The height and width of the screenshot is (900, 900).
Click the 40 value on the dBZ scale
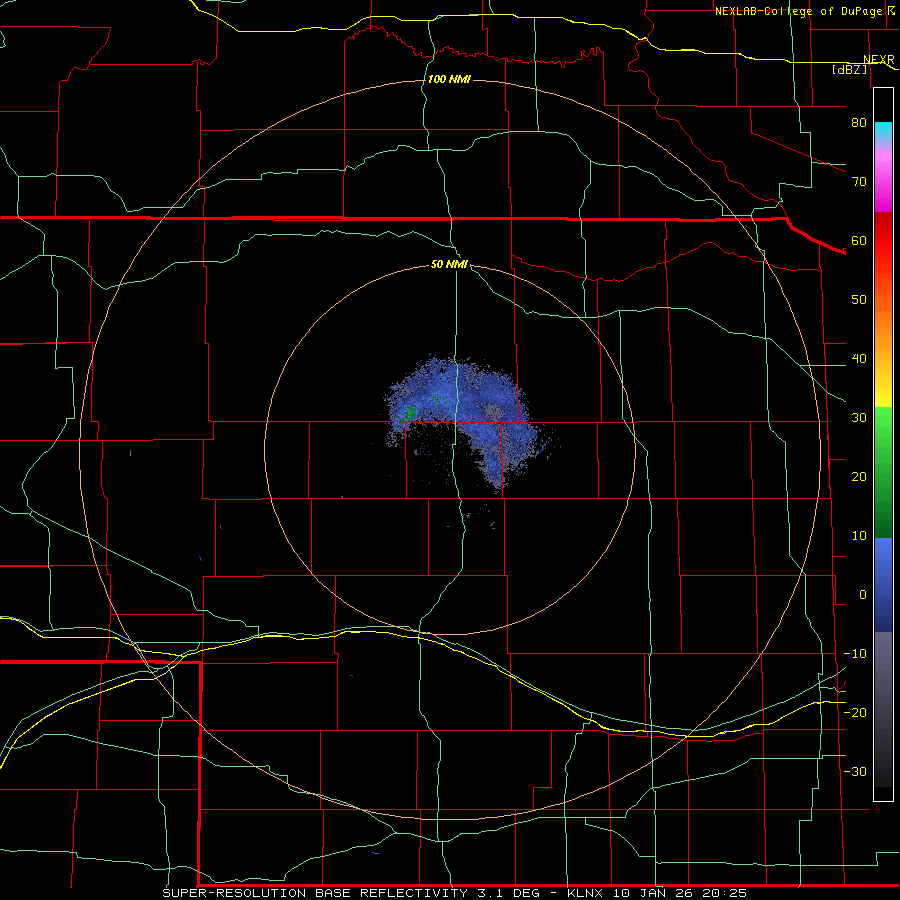pyautogui.click(x=859, y=359)
